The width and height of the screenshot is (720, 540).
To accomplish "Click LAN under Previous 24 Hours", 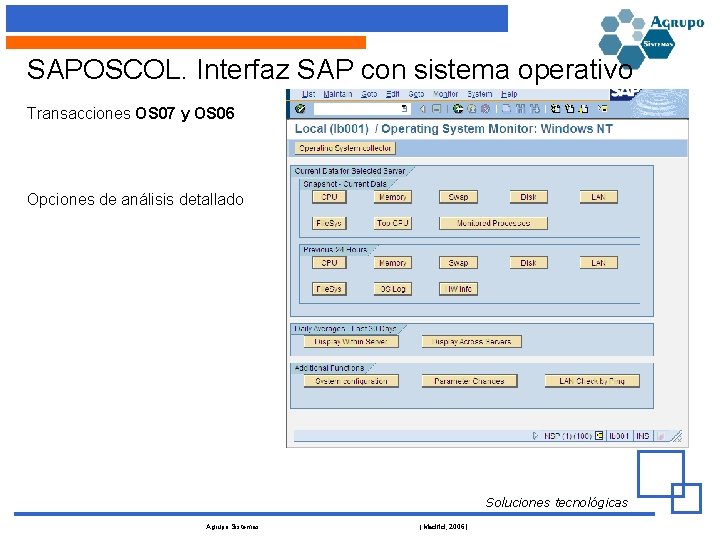I will tap(598, 263).
